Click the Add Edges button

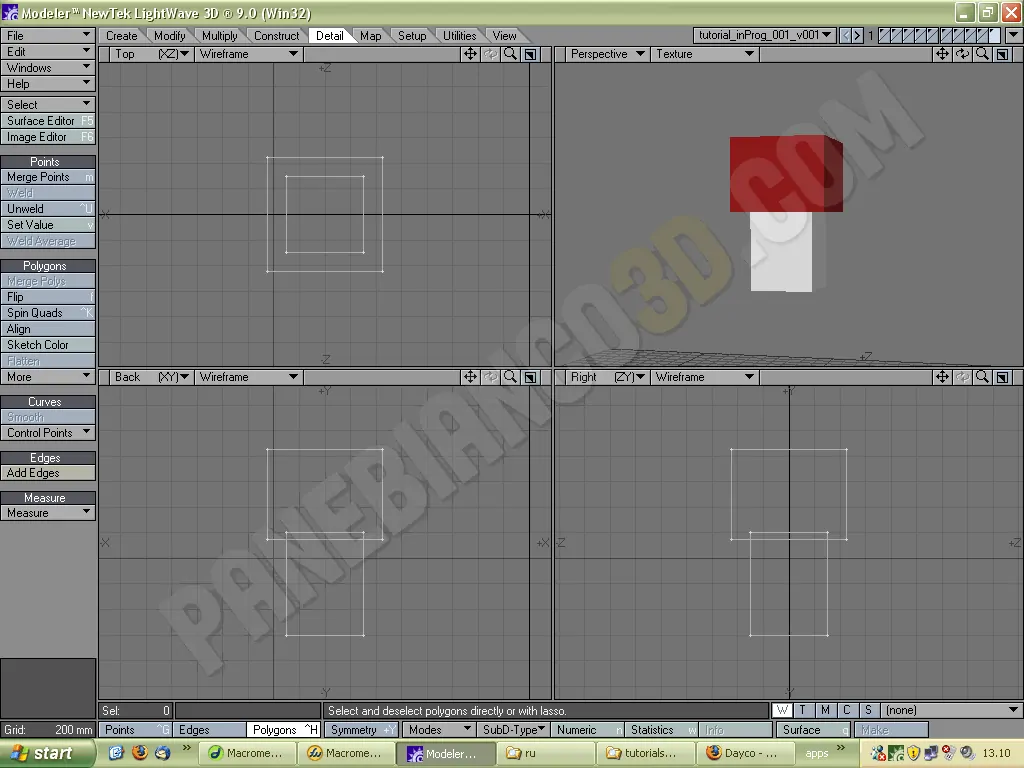coord(48,473)
